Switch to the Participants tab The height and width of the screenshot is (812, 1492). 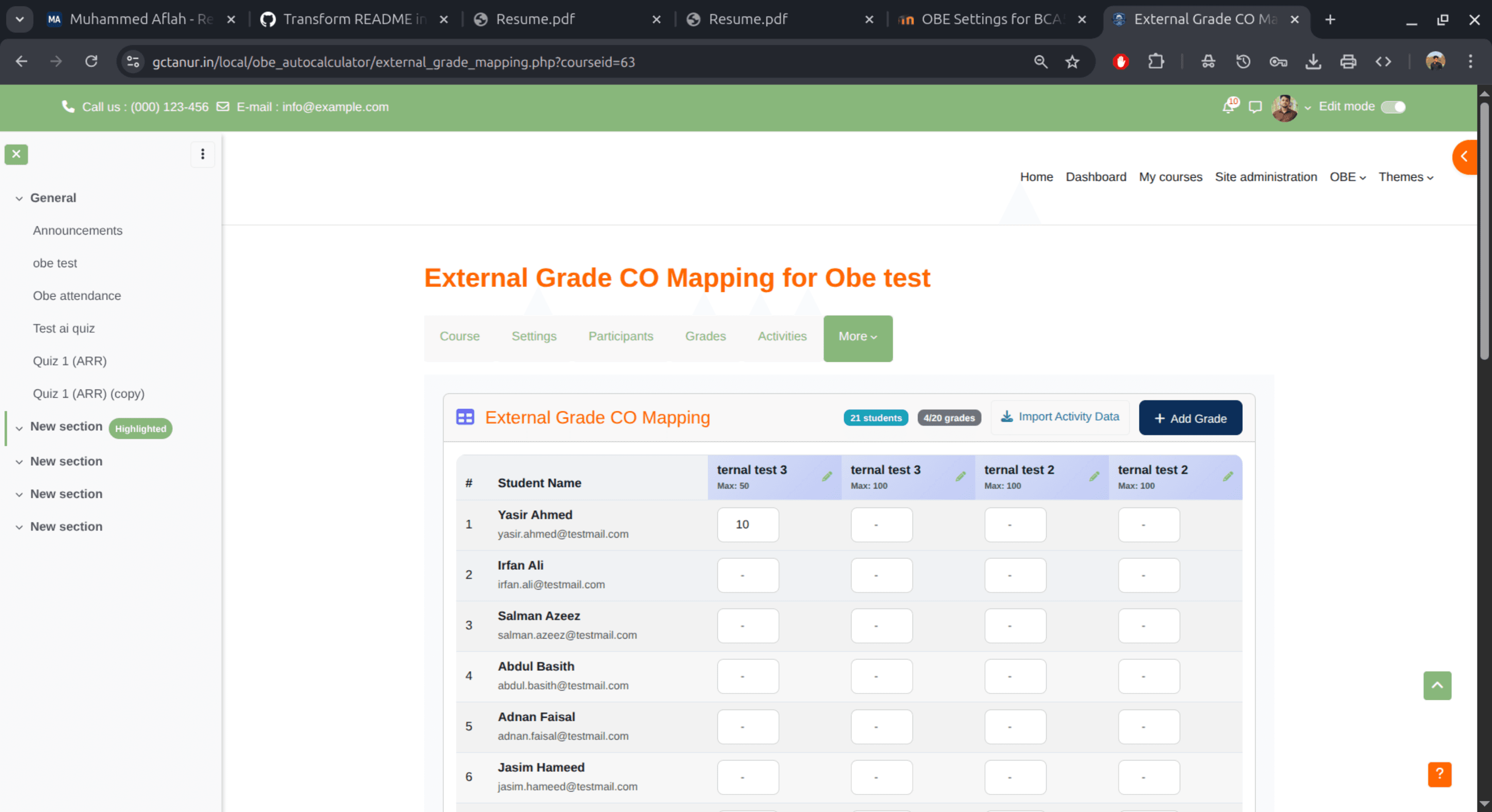click(x=620, y=336)
